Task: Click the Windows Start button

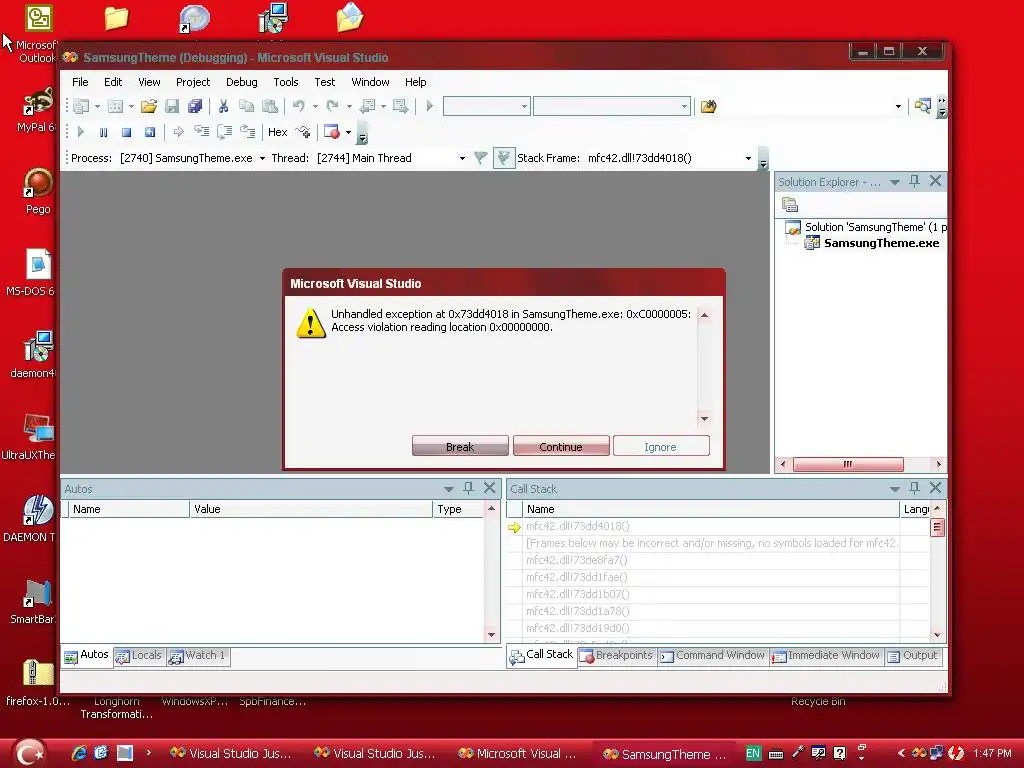Action: pyautogui.click(x=29, y=753)
